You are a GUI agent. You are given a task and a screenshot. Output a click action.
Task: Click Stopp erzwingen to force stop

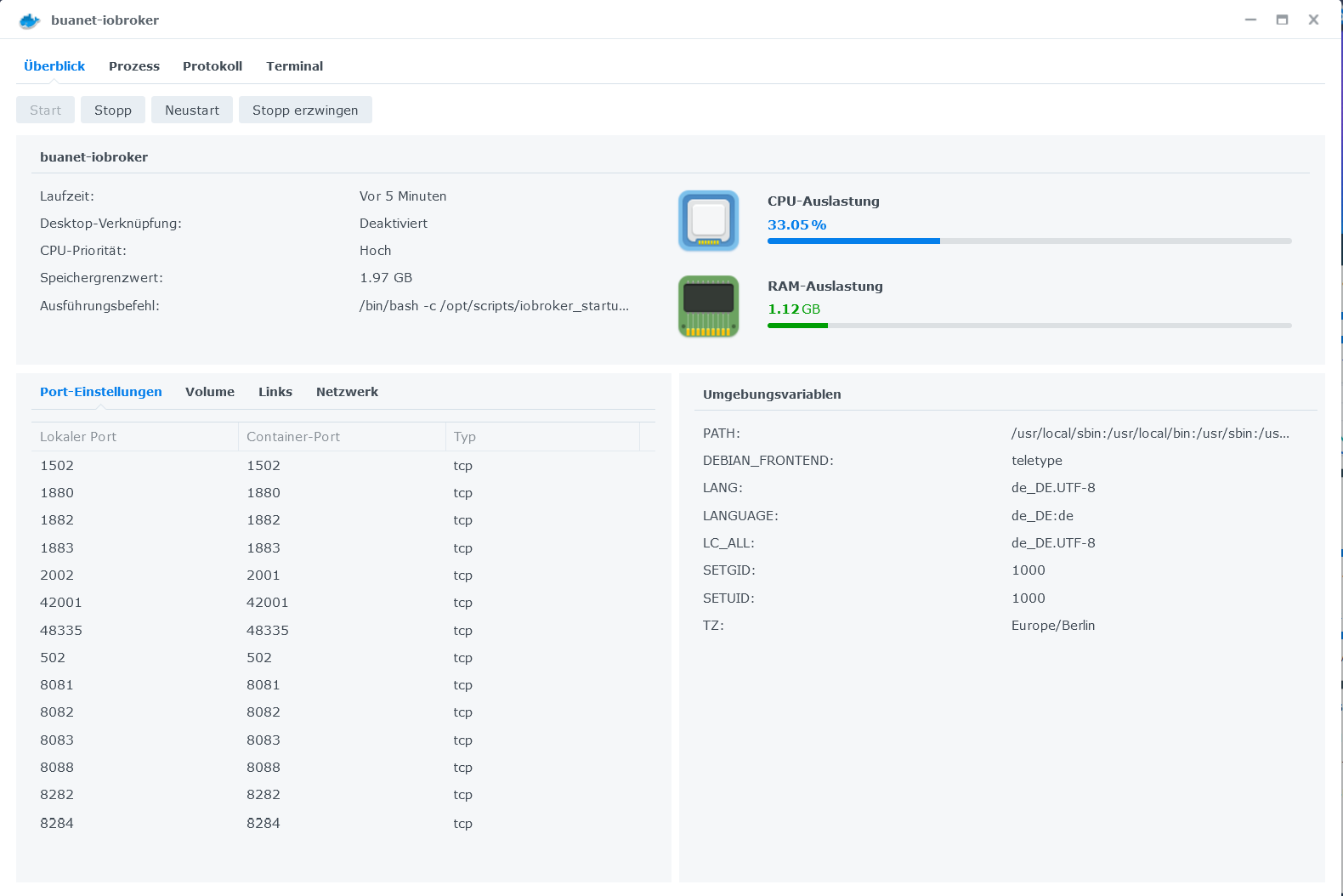click(305, 111)
